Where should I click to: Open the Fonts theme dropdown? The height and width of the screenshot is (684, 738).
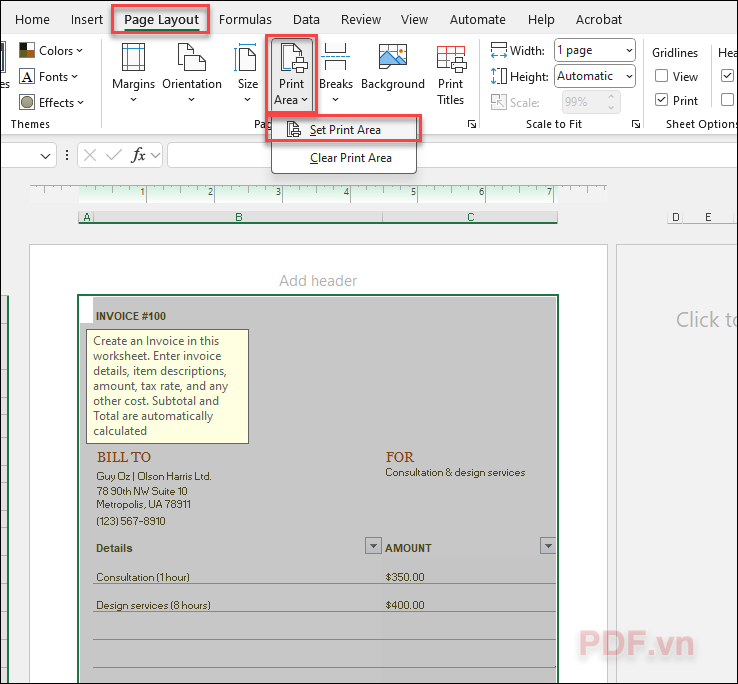(48, 76)
